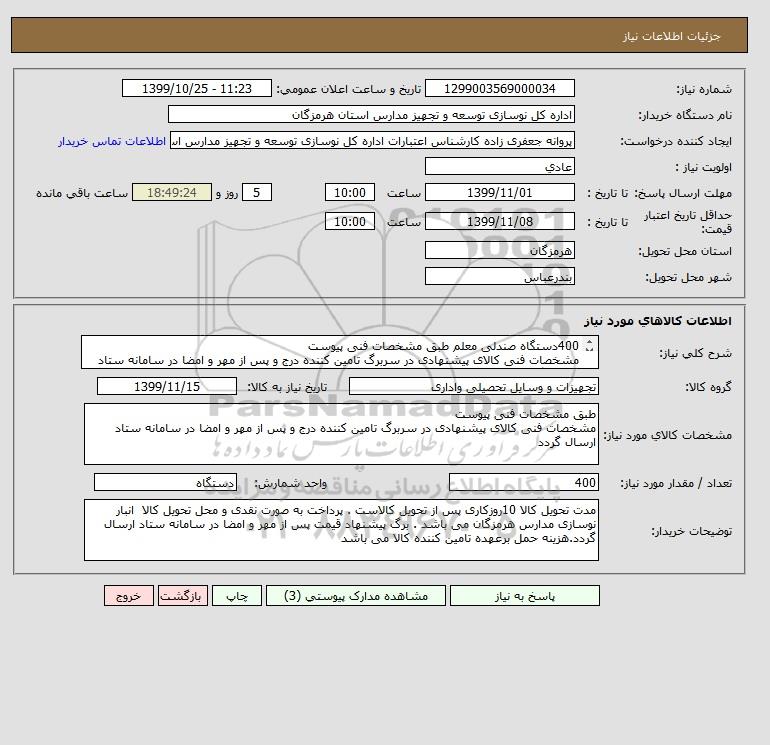
Task: Click the announcement date field 1399/10/25 - 11:23
Action: (197, 88)
